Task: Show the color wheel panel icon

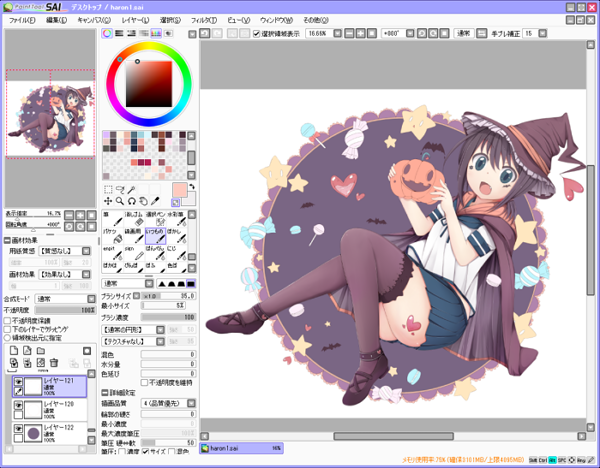Action: tap(107, 33)
